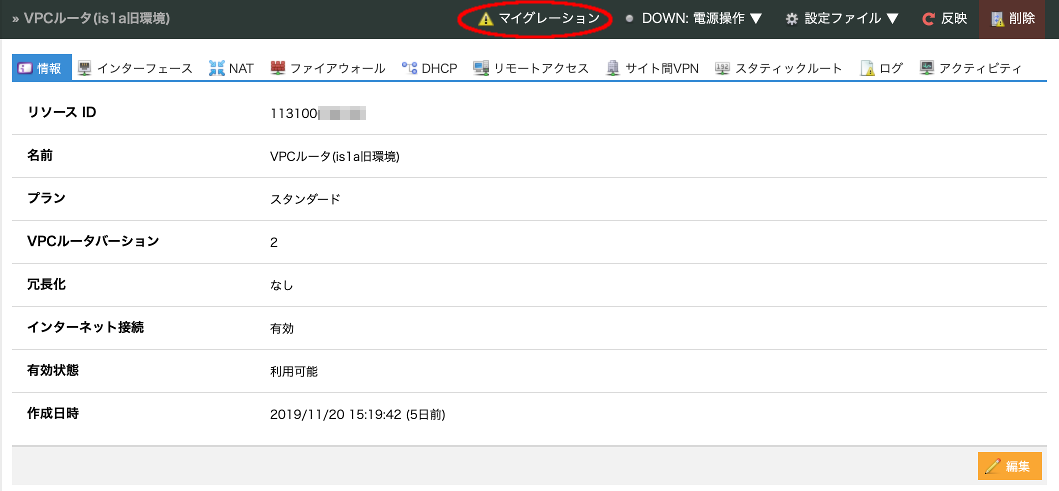Click the pencil icon on 編集
The height and width of the screenshot is (491, 1059).
pyautogui.click(x=992, y=466)
